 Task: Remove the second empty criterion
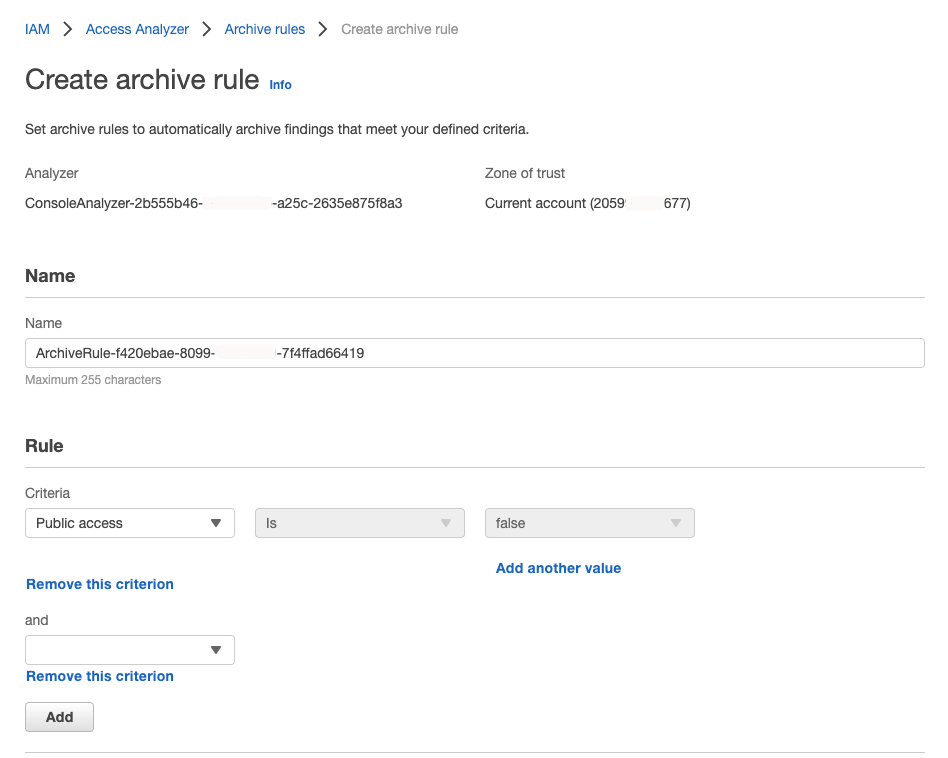[99, 676]
